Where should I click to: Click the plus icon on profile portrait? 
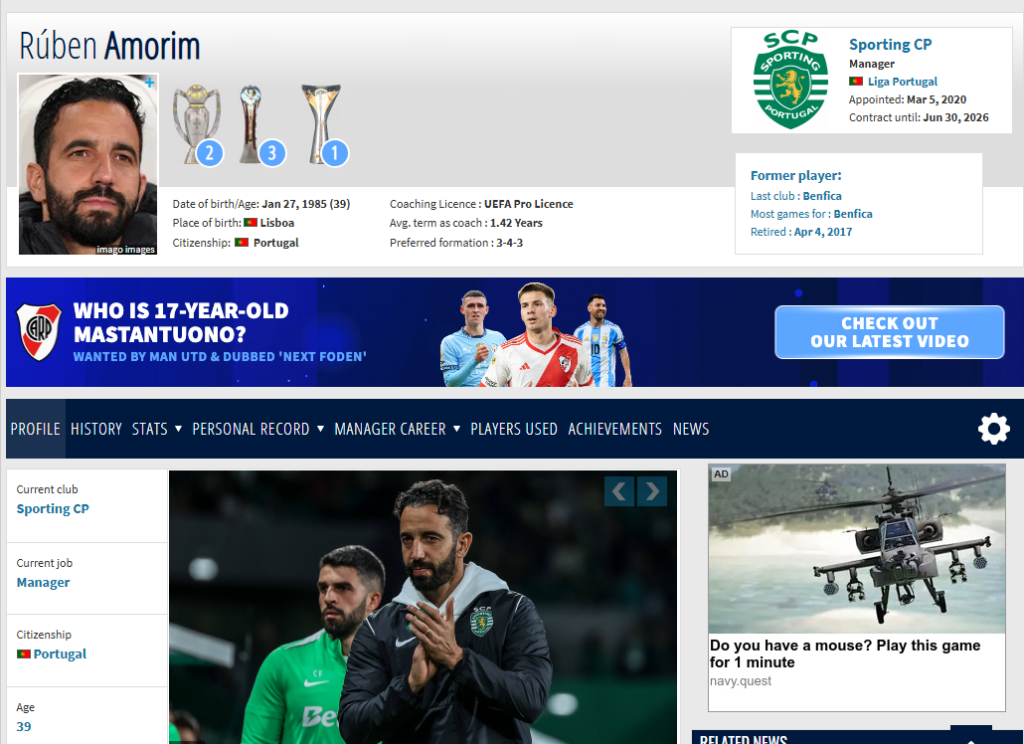tap(150, 82)
